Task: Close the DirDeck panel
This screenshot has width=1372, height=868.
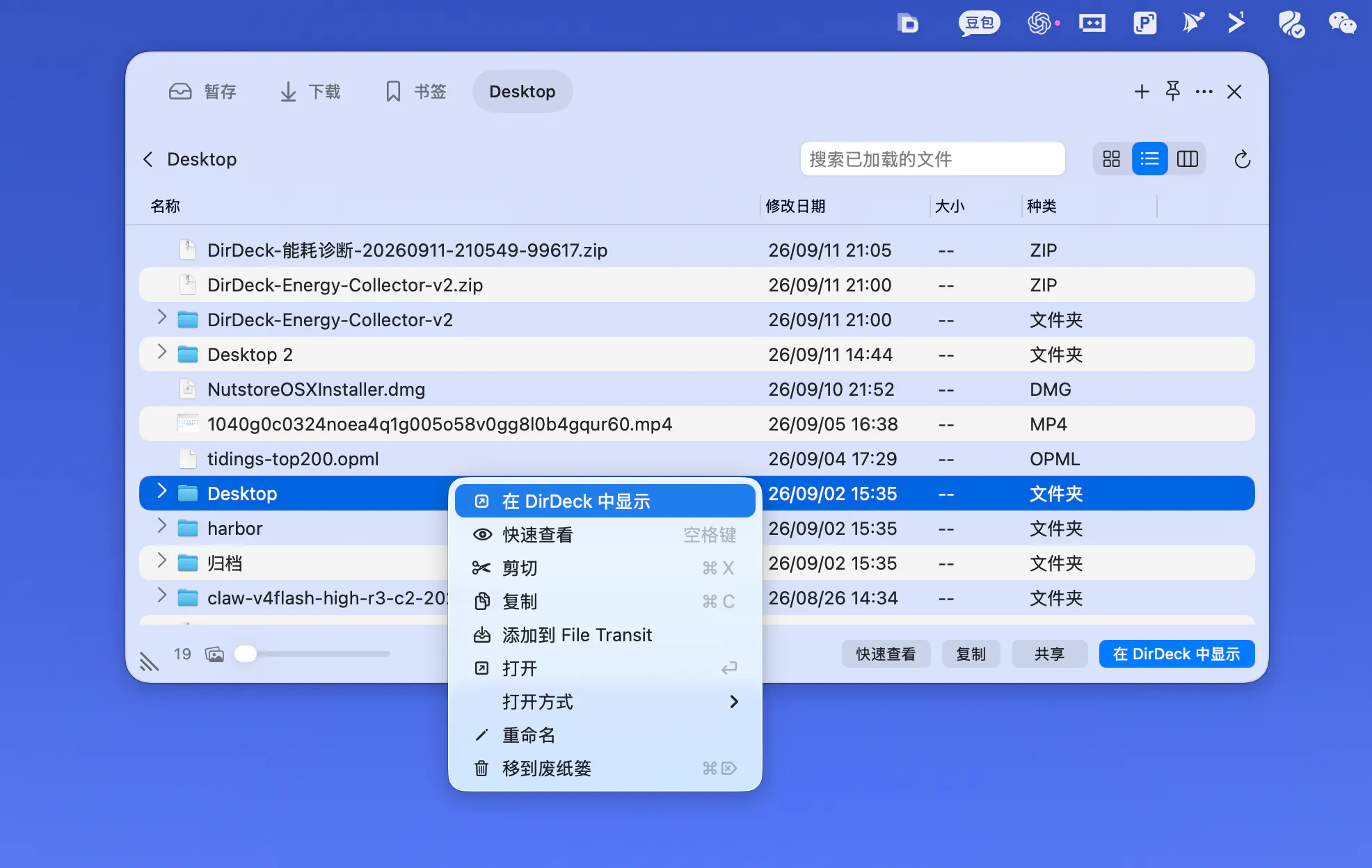Action: pos(1235,91)
